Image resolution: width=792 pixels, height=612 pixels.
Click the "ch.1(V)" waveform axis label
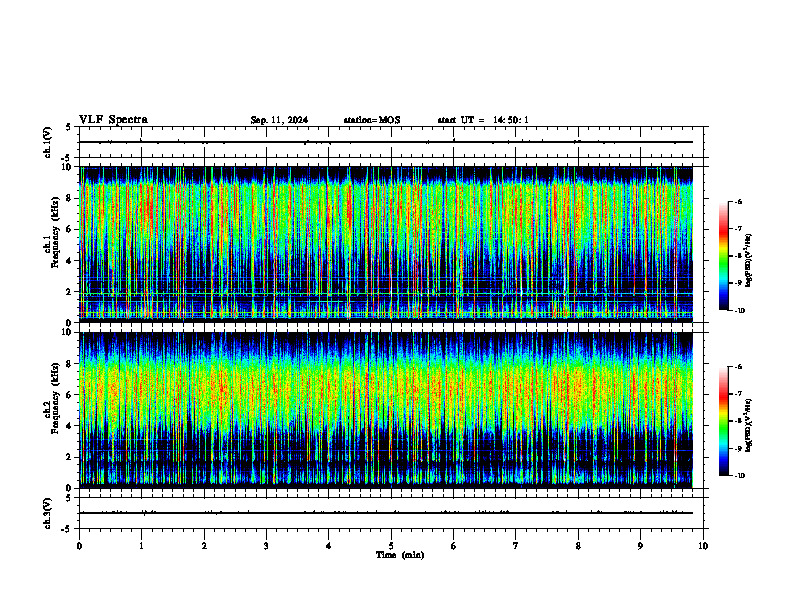pos(48,142)
